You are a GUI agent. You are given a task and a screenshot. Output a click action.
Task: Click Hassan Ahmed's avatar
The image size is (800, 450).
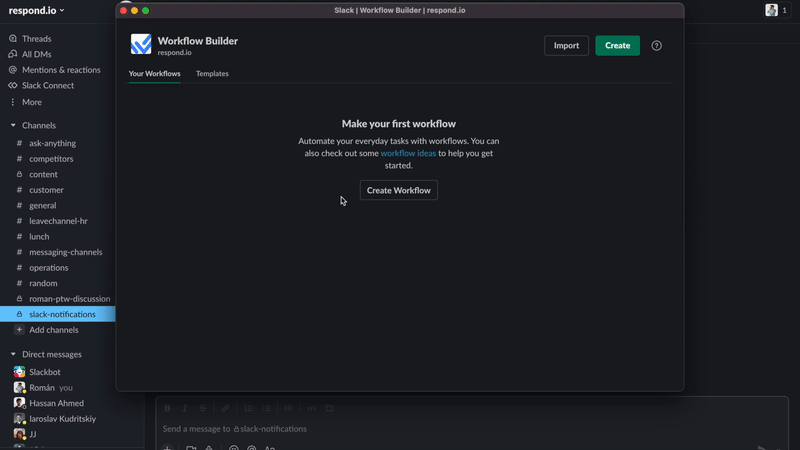click(19, 403)
